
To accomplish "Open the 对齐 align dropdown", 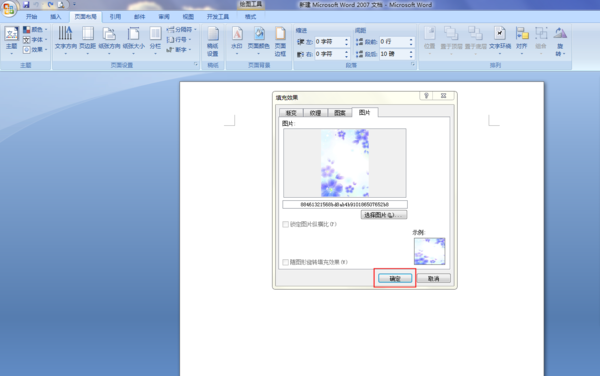I will (522, 40).
